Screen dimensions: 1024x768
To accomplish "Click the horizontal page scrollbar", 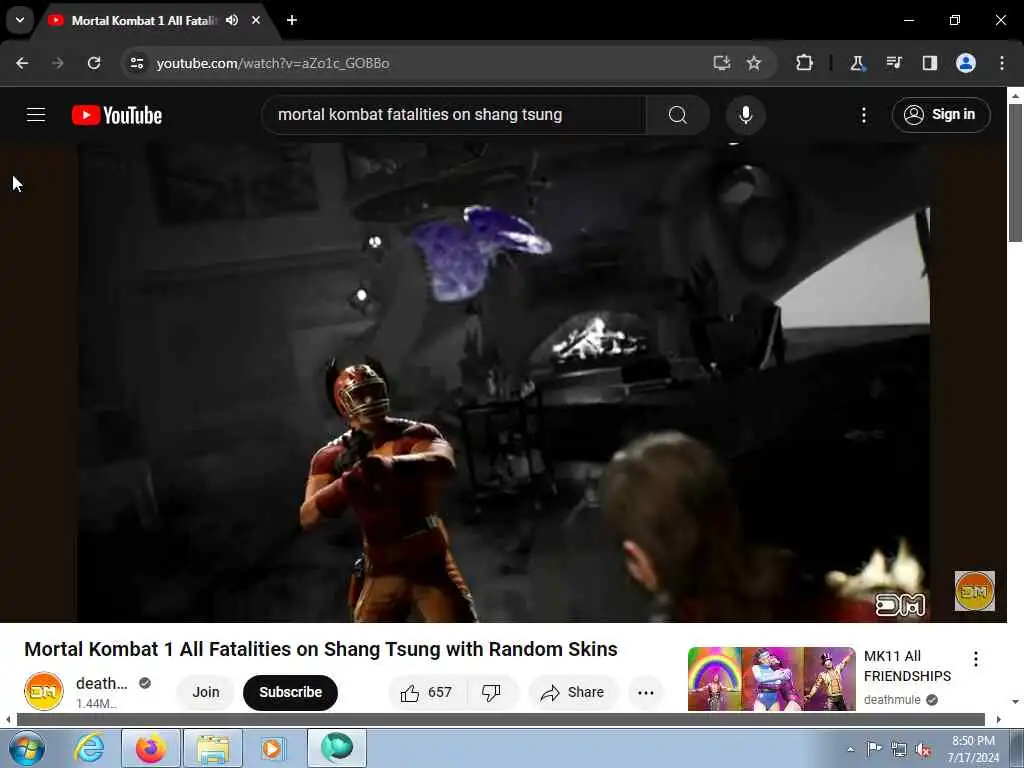I will click(500, 720).
